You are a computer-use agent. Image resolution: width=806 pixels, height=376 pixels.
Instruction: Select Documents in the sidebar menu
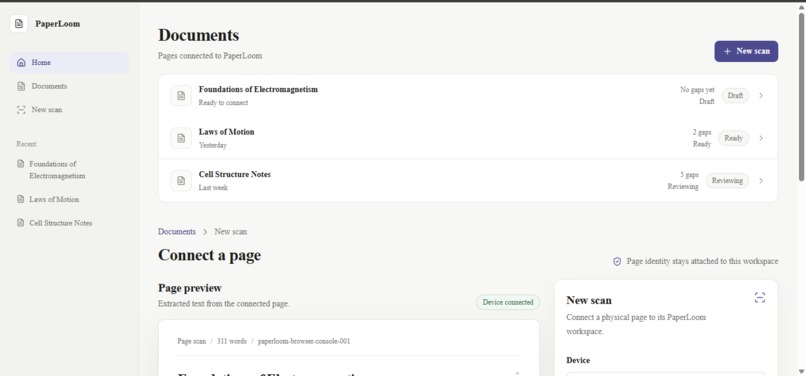pyautogui.click(x=69, y=86)
